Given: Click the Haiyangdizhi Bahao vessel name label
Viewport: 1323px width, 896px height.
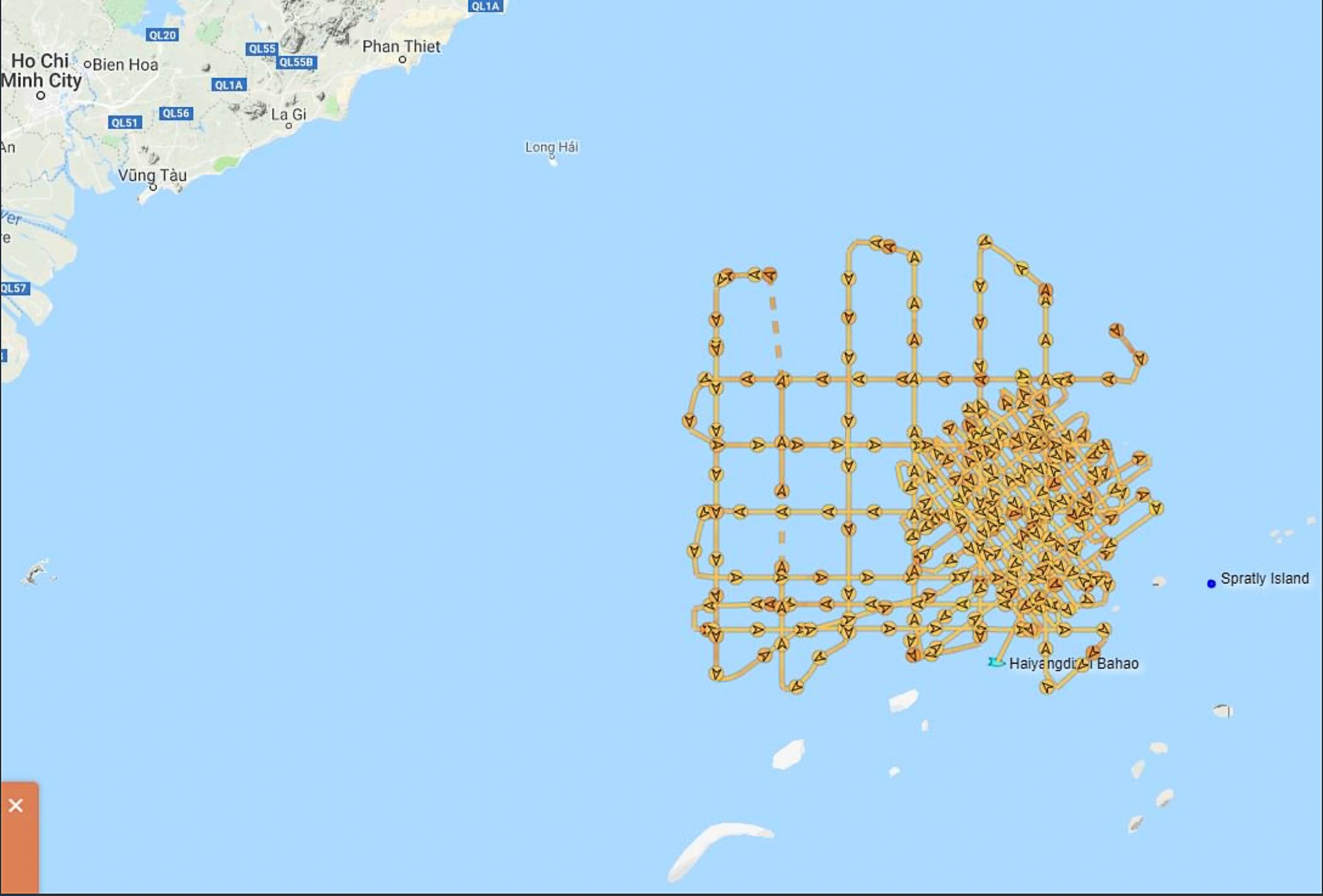Looking at the screenshot, I should pyautogui.click(x=1074, y=663).
